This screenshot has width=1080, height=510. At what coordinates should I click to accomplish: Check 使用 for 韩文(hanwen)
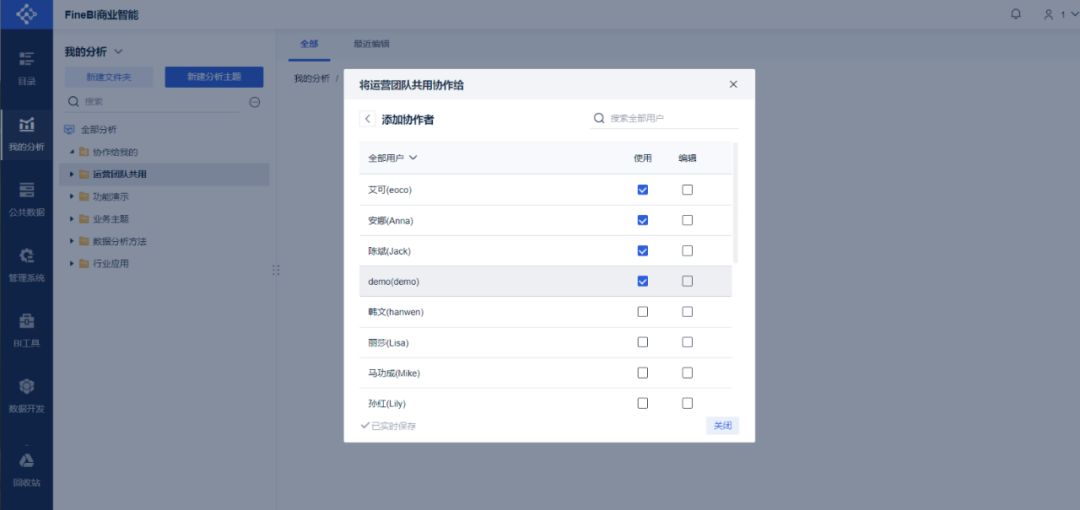pos(643,312)
